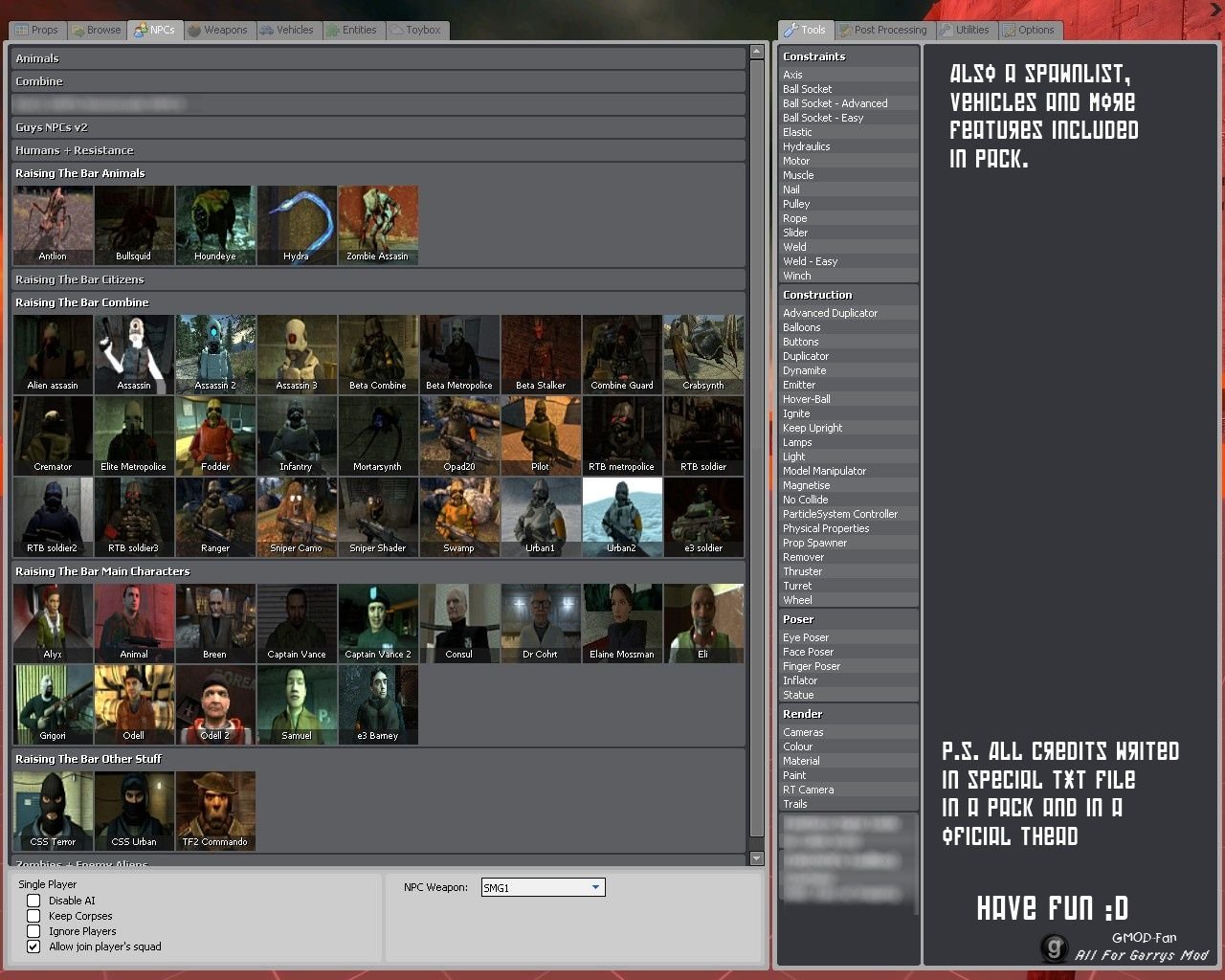Expand the Combine category

pyautogui.click(x=378, y=81)
